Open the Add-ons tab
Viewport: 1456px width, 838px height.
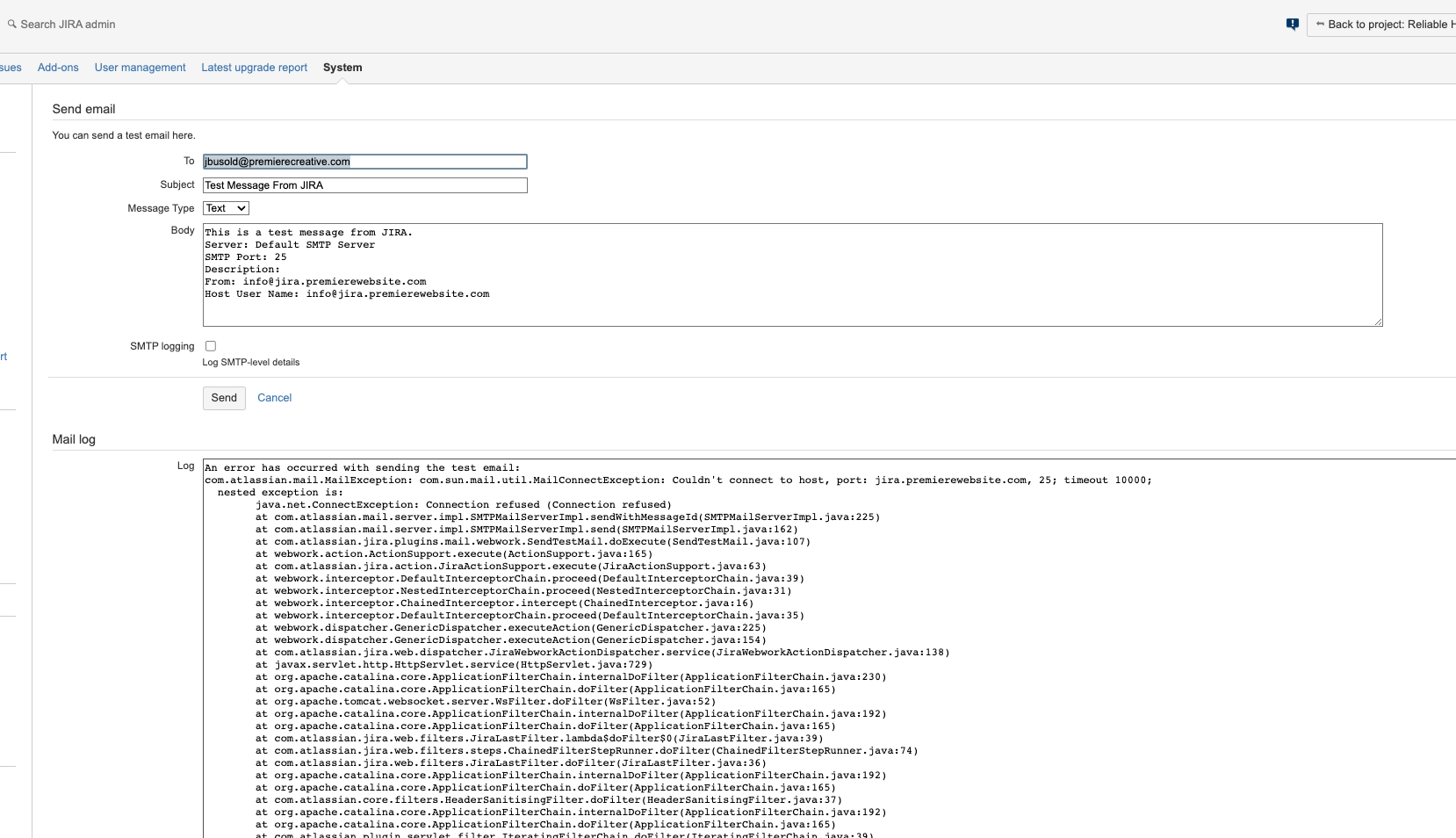(58, 68)
